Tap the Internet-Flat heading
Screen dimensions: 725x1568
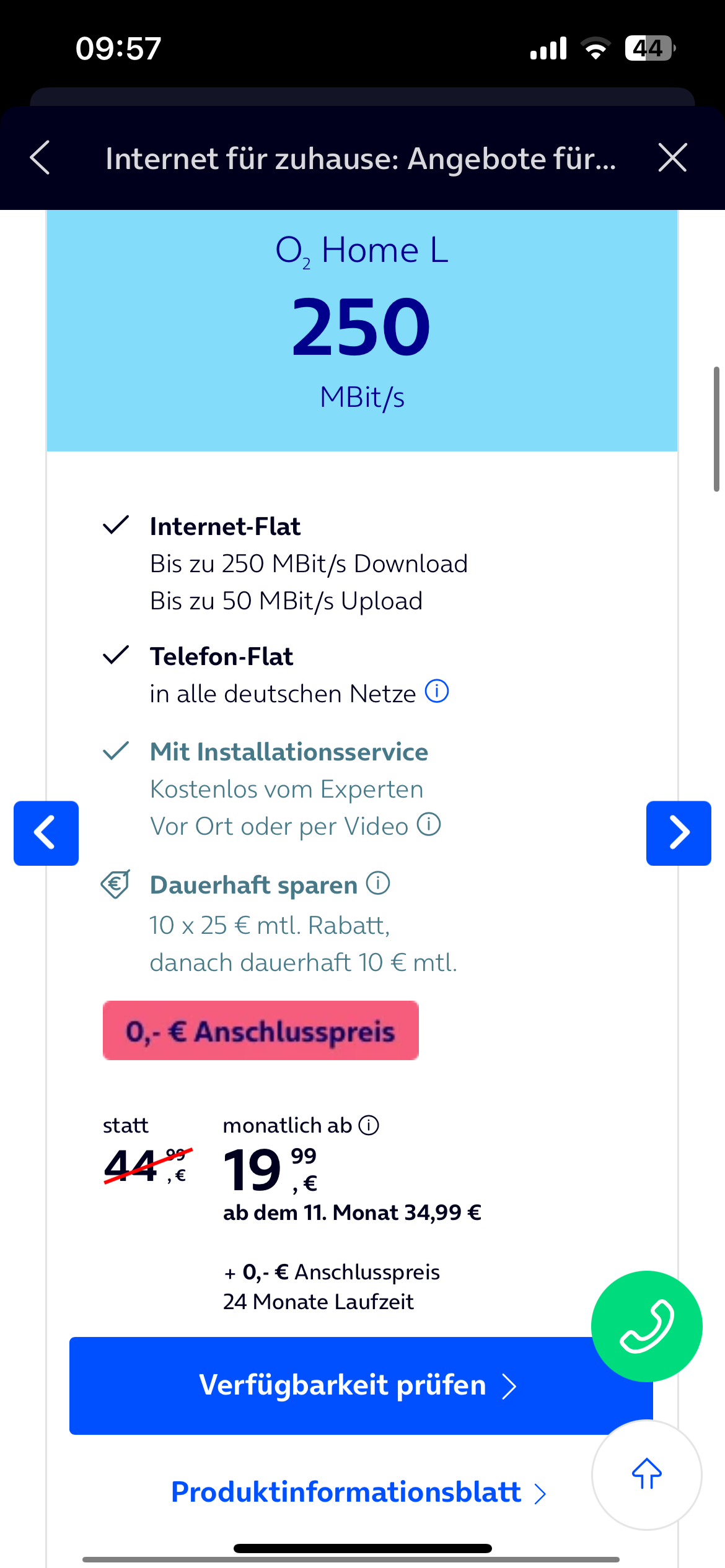(225, 526)
